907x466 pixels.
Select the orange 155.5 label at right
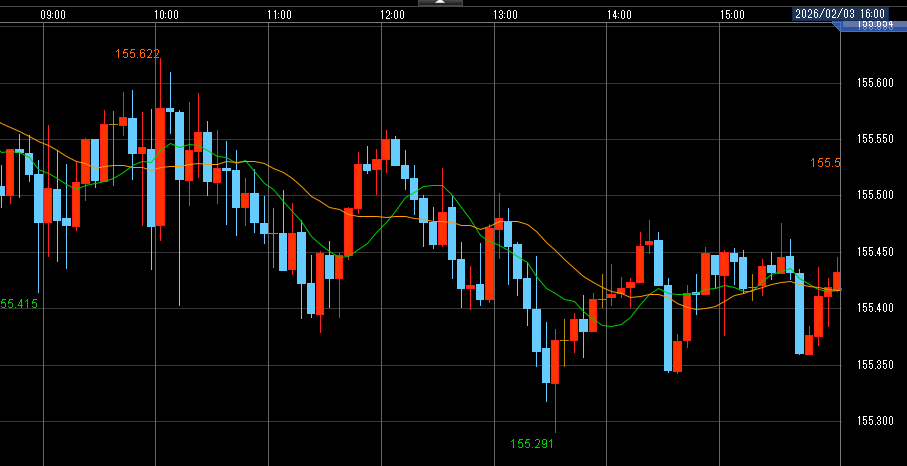click(825, 163)
